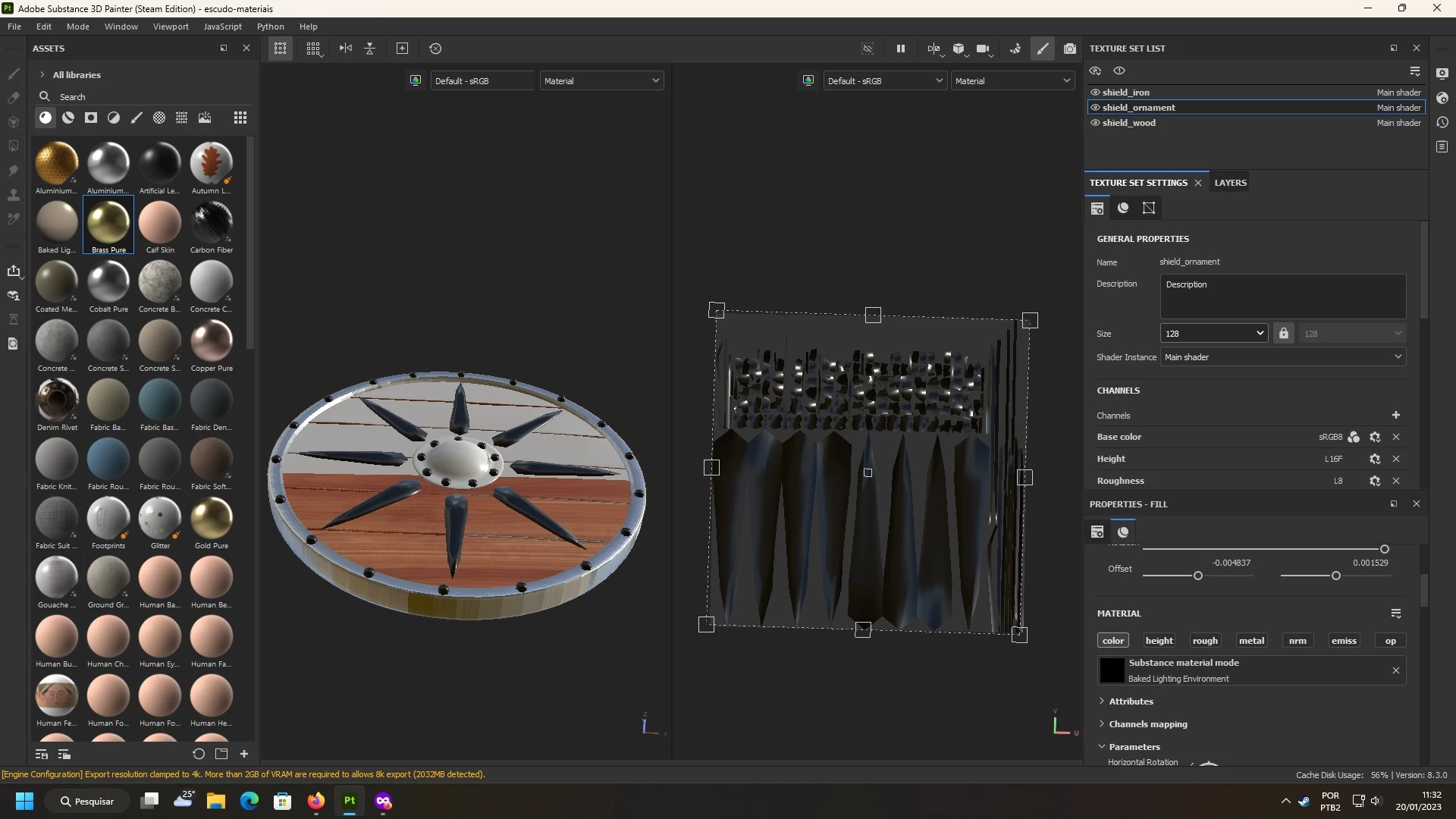
Task: Open the Shader Instance dropdown
Action: point(1282,357)
